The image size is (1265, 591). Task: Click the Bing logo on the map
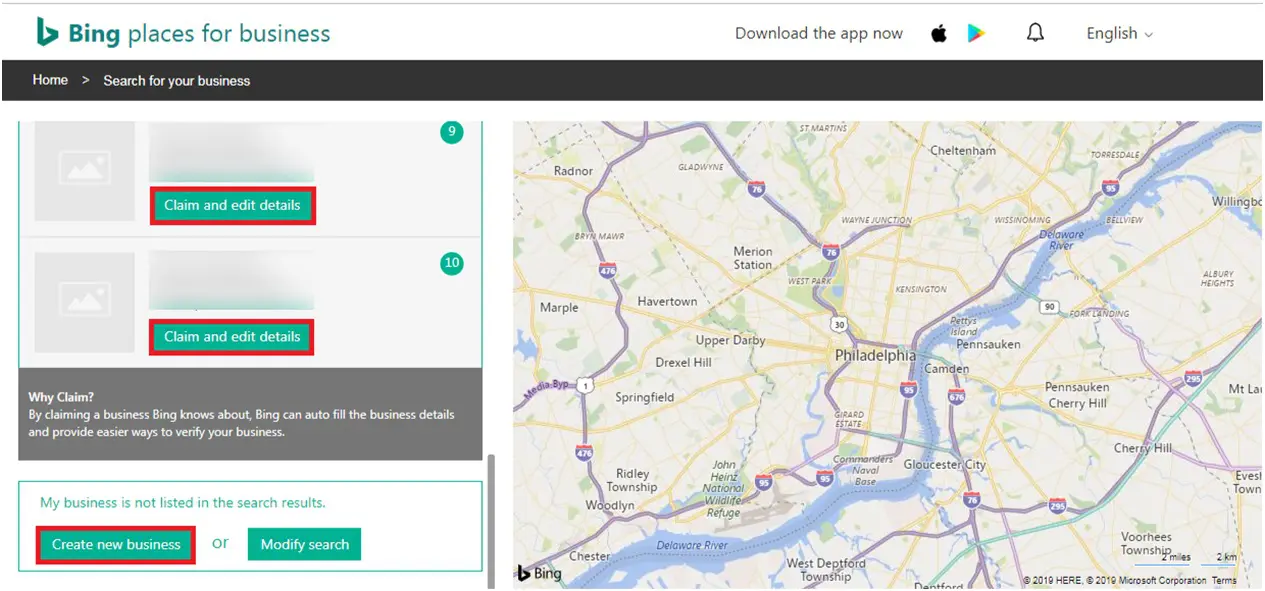539,573
